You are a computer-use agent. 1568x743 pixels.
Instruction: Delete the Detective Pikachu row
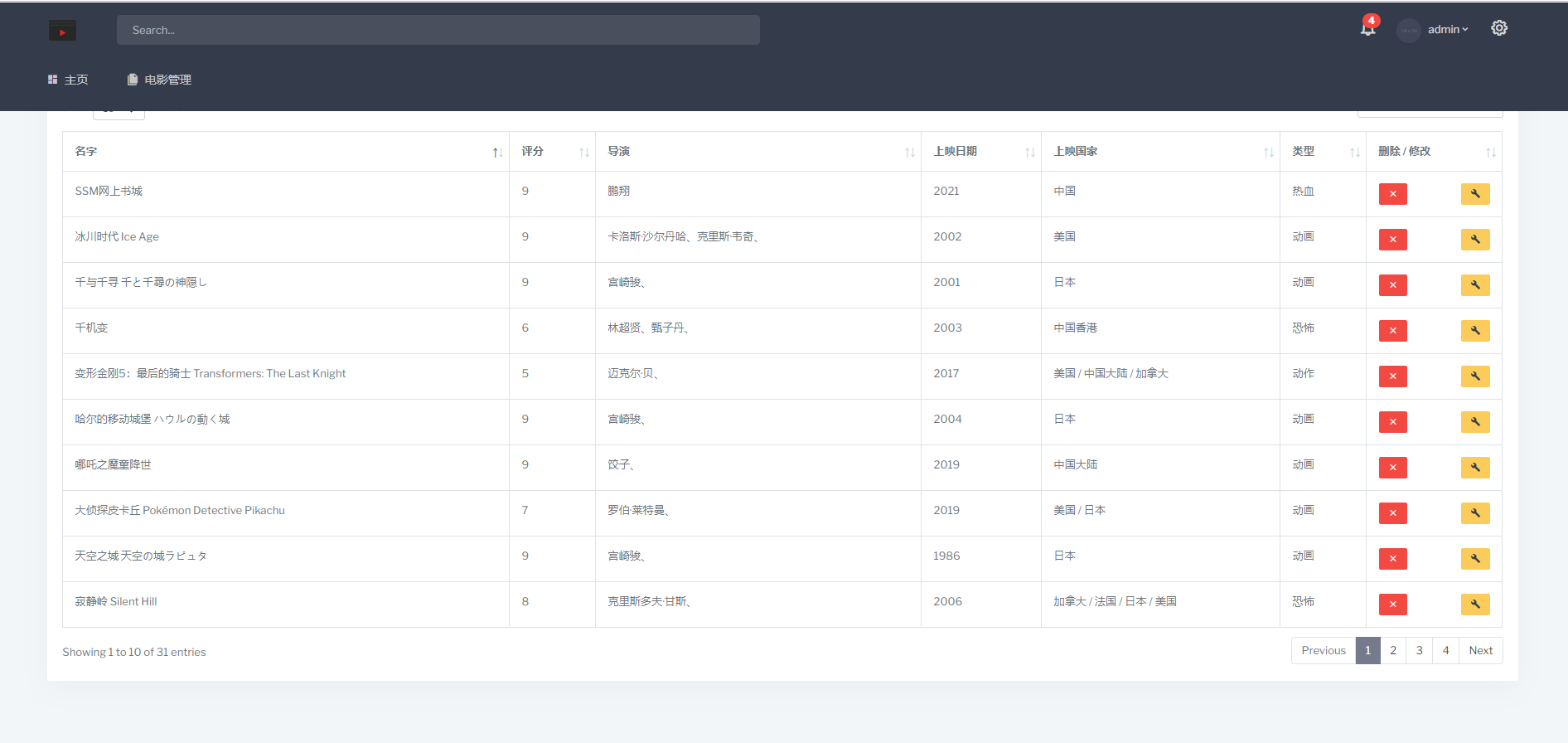(1392, 513)
